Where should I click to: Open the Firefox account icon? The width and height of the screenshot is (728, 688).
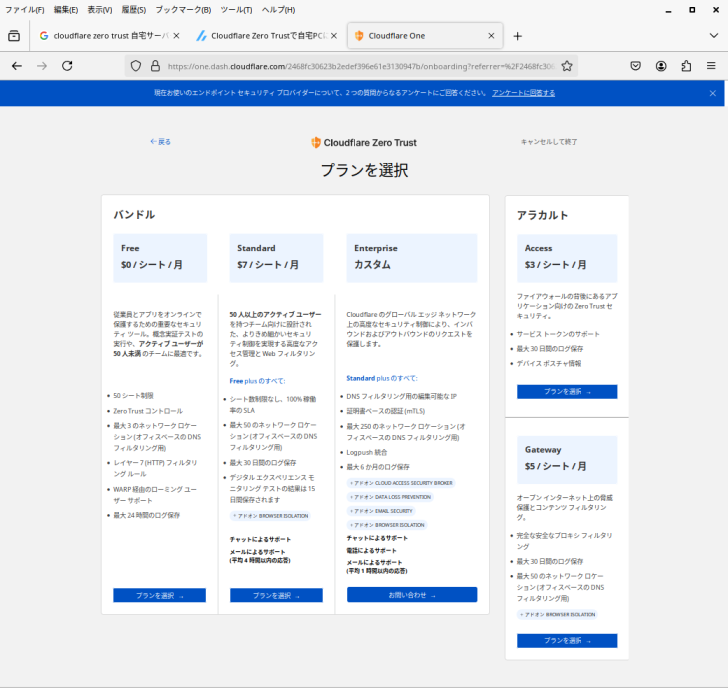pyautogui.click(x=661, y=66)
